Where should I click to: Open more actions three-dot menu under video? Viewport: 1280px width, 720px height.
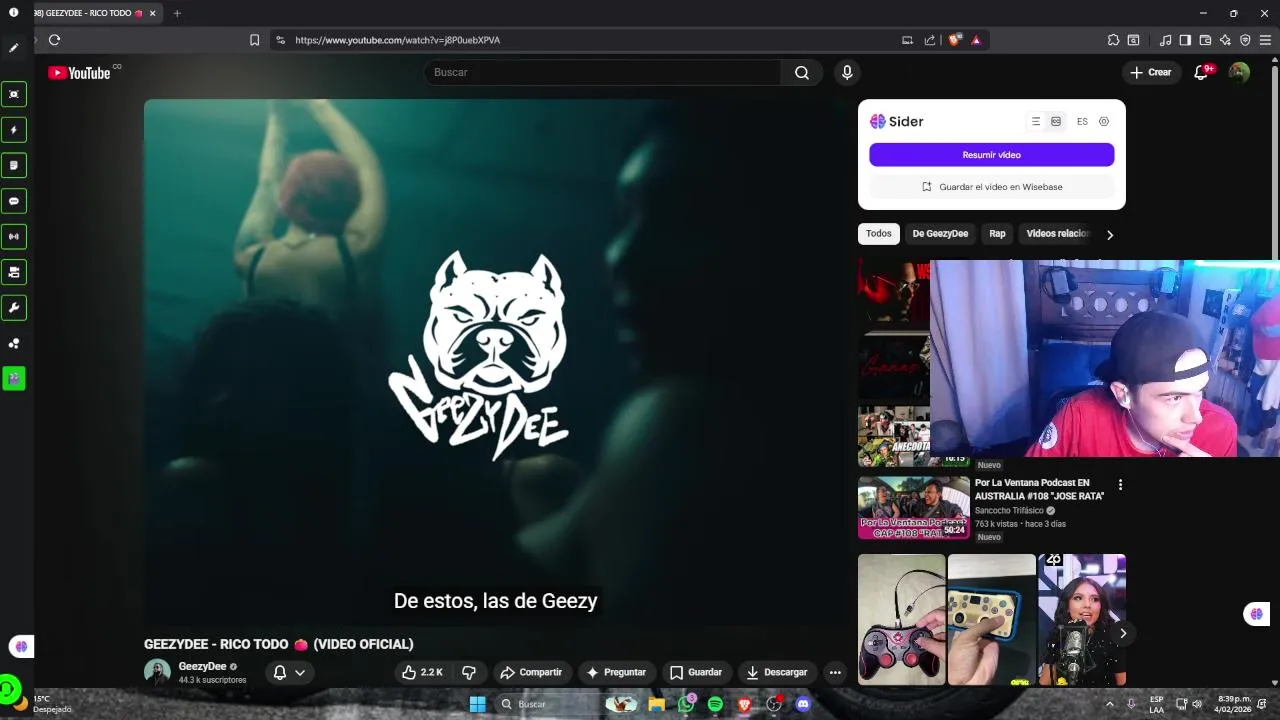click(x=835, y=672)
